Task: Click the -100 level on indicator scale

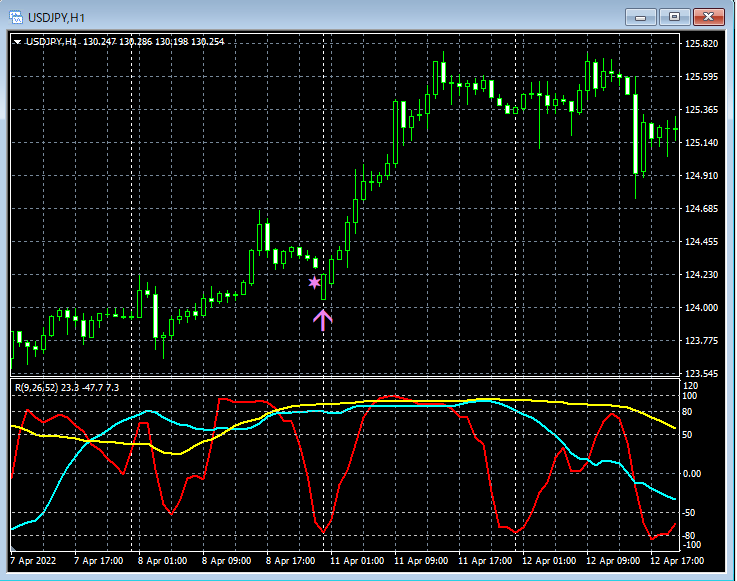Action: click(692, 545)
